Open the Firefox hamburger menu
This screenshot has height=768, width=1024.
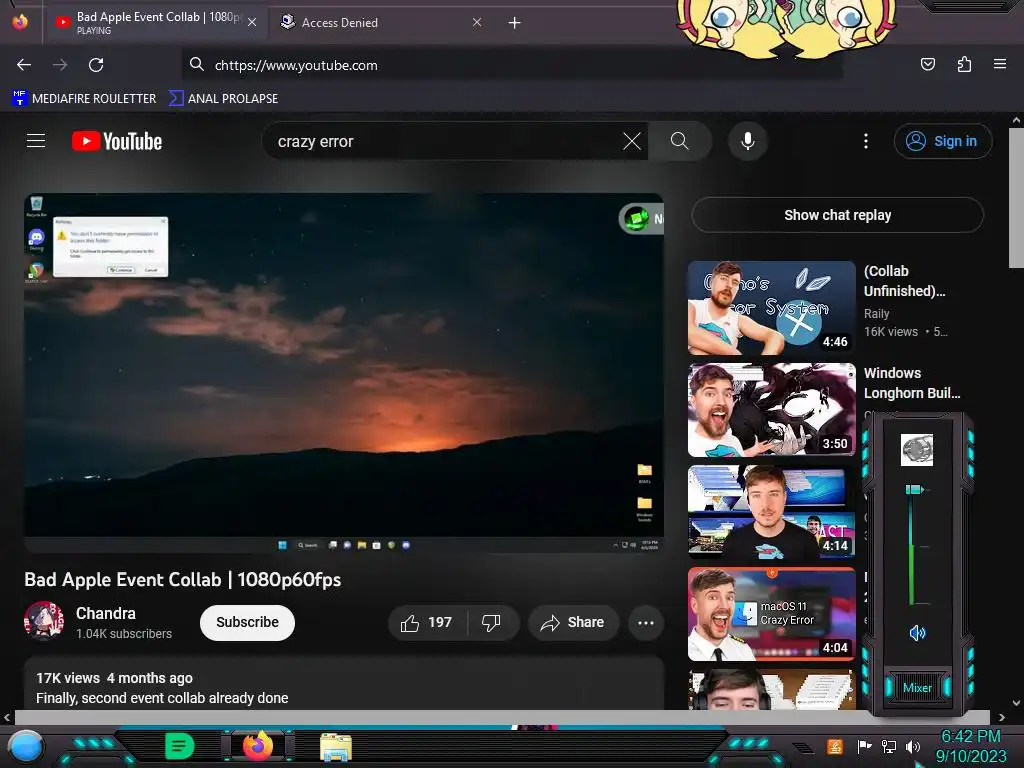(x=1000, y=64)
